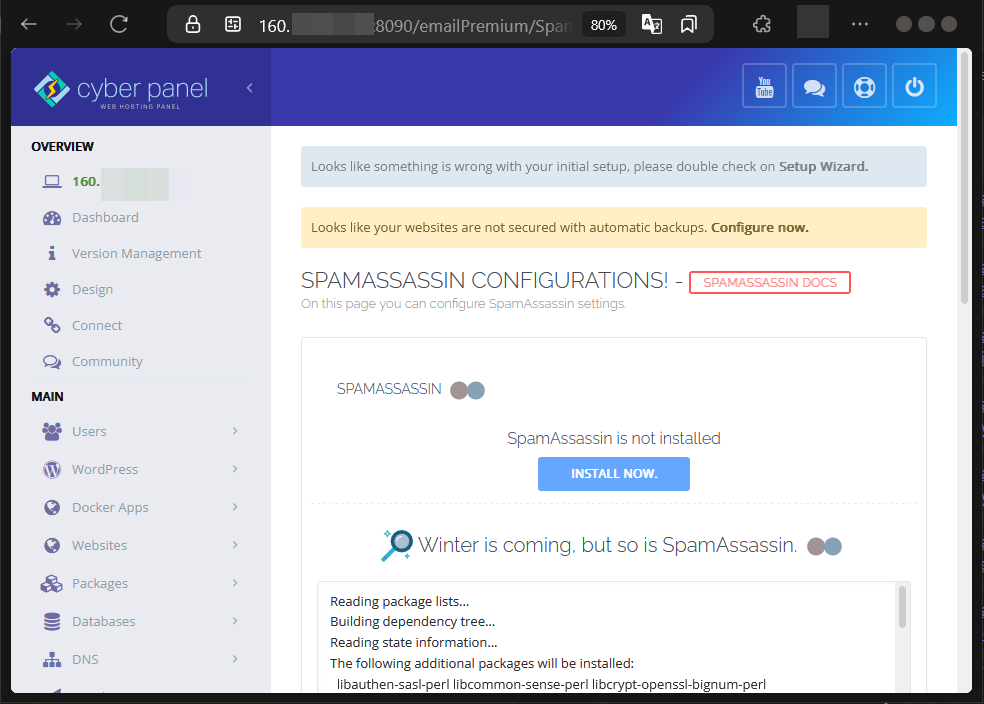This screenshot has width=984, height=704.
Task: Click the Configure now backup link
Action: coord(759,228)
